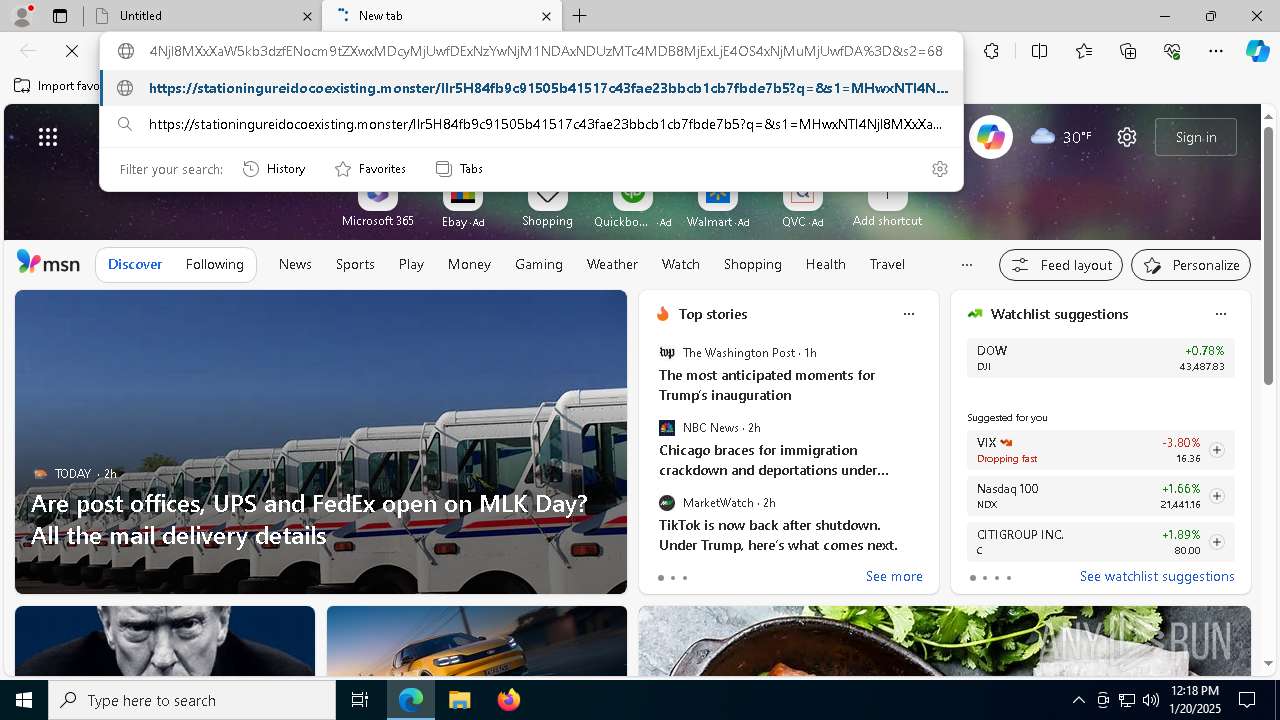The image size is (1280, 720).
Task: Stop loading the page
Action: [73, 51]
